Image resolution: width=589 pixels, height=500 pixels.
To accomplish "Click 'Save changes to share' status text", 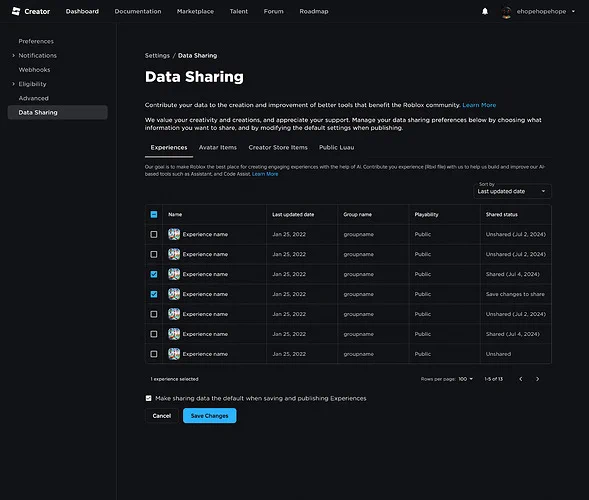I will [x=515, y=294].
